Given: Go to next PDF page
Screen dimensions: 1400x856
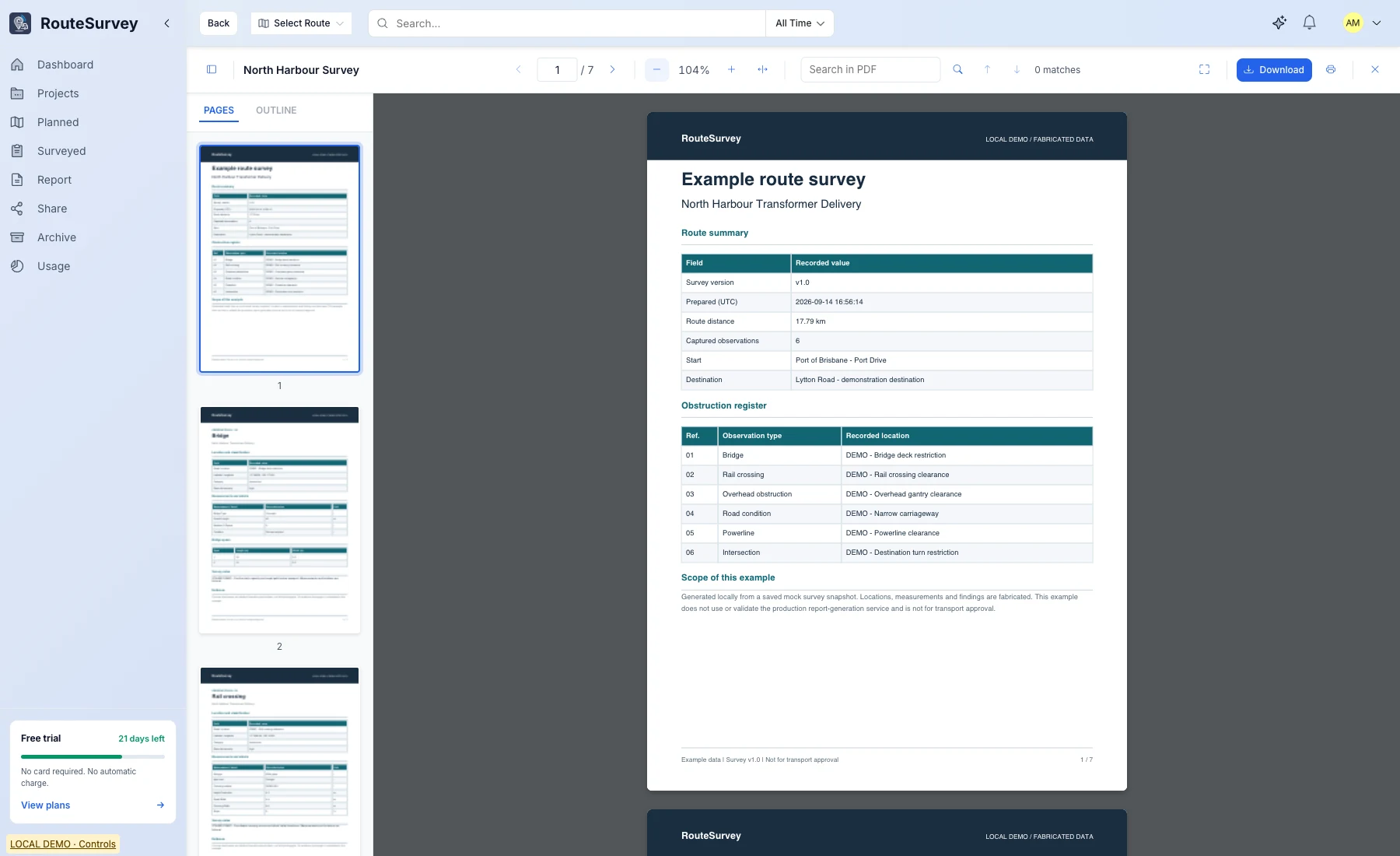Looking at the screenshot, I should [x=612, y=70].
